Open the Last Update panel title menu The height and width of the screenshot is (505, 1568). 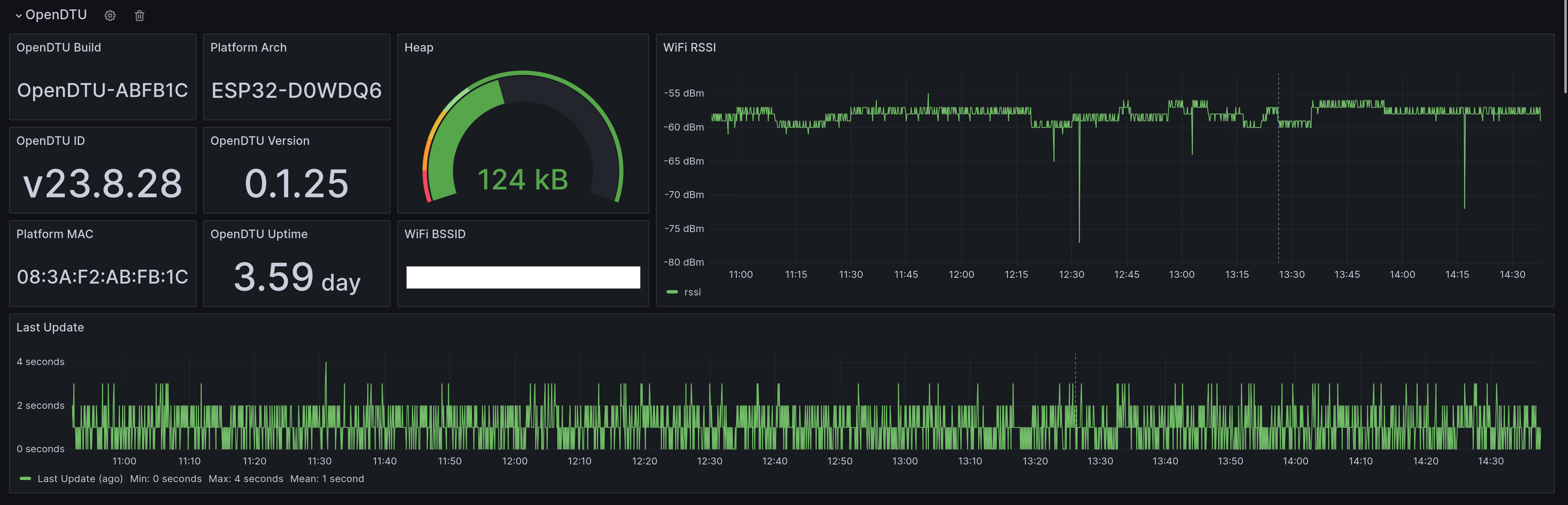click(x=50, y=327)
